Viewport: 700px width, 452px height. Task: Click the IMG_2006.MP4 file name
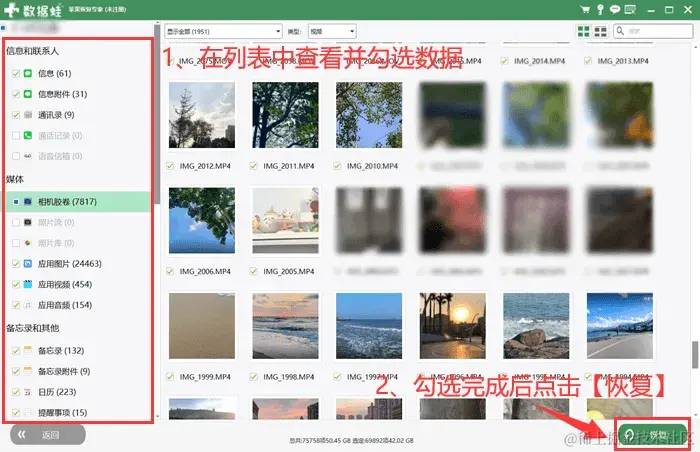(205, 271)
